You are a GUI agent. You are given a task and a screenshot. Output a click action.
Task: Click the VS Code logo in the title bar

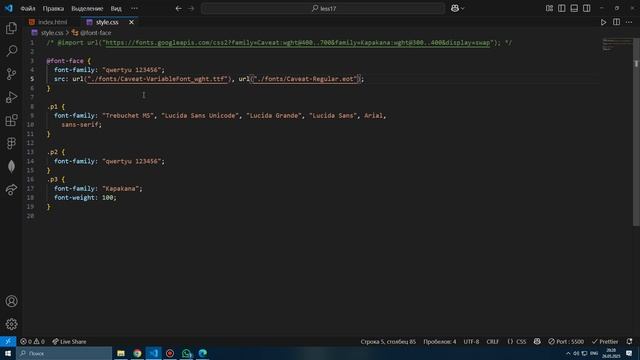coord(9,8)
